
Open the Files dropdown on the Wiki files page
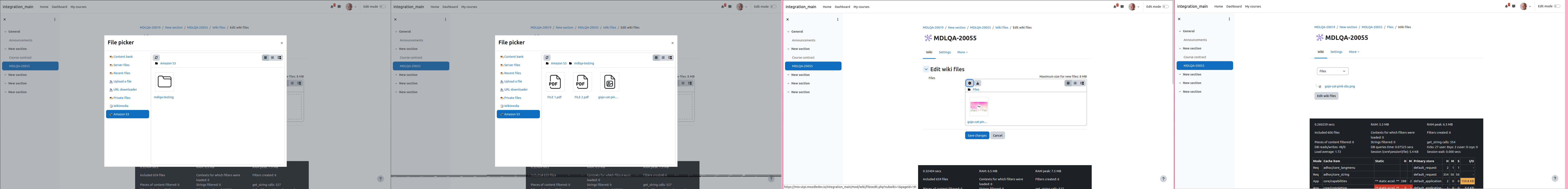click(1332, 71)
